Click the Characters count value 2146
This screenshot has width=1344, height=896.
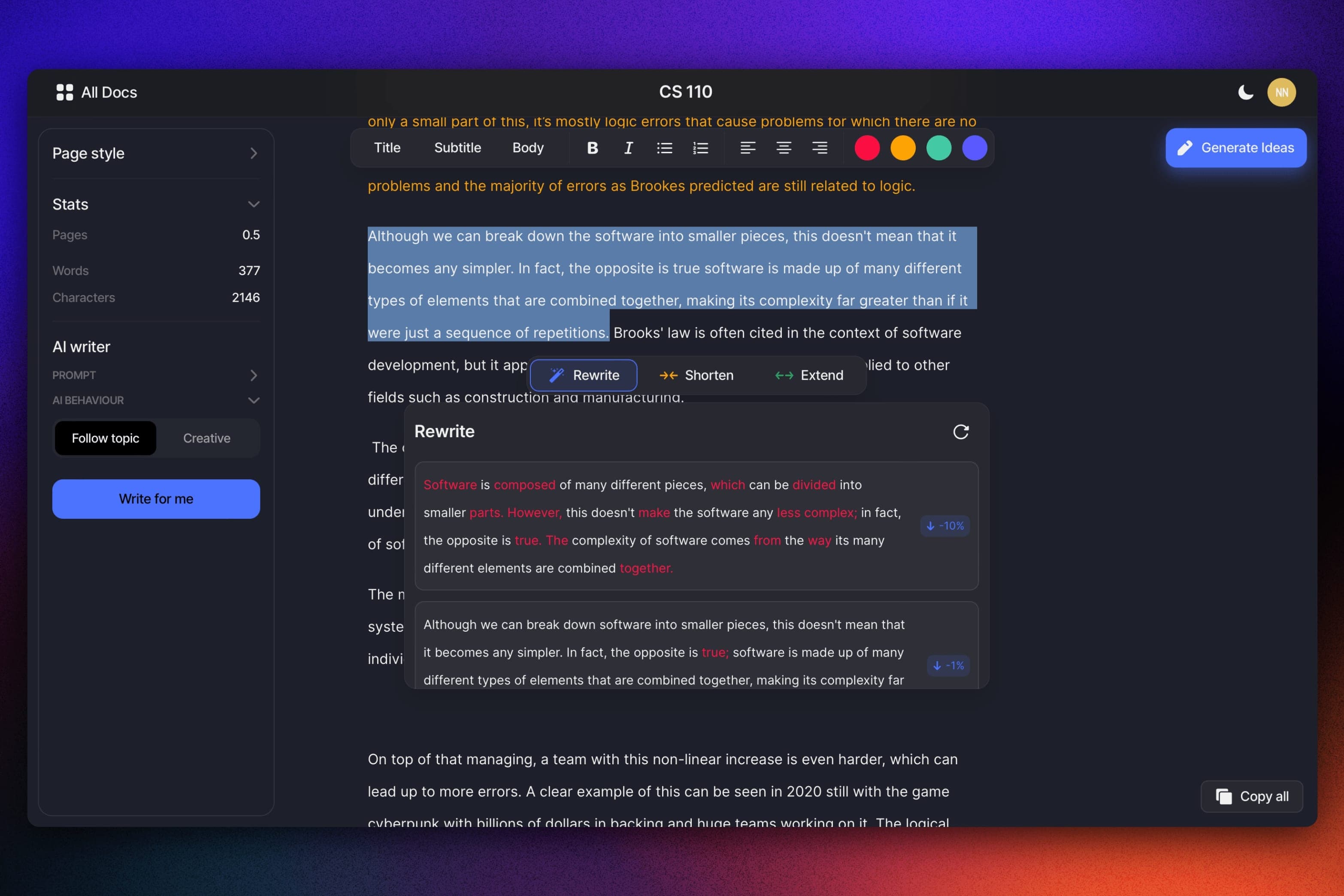coord(246,298)
